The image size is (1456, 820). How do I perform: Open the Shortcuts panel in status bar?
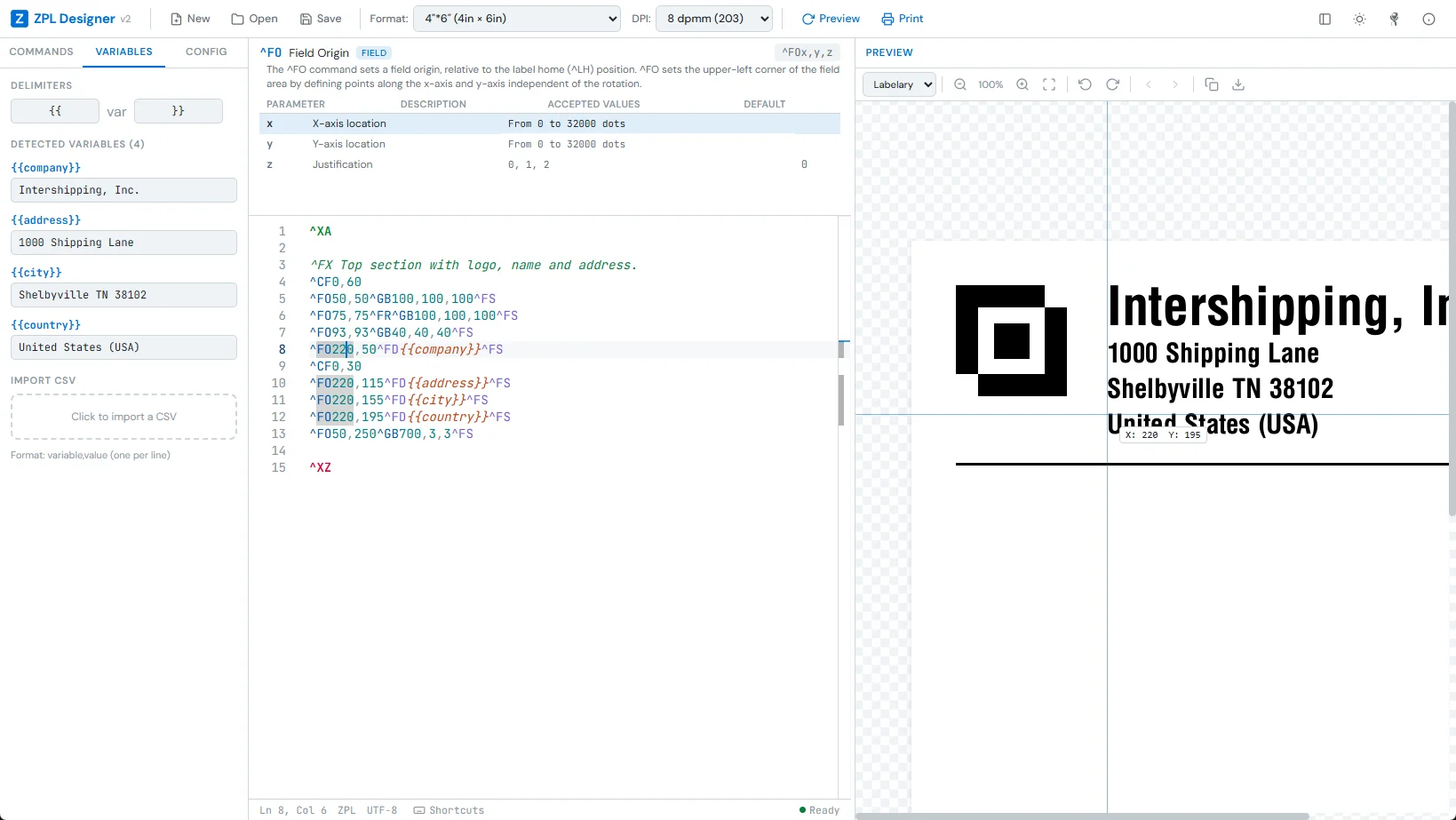449,810
